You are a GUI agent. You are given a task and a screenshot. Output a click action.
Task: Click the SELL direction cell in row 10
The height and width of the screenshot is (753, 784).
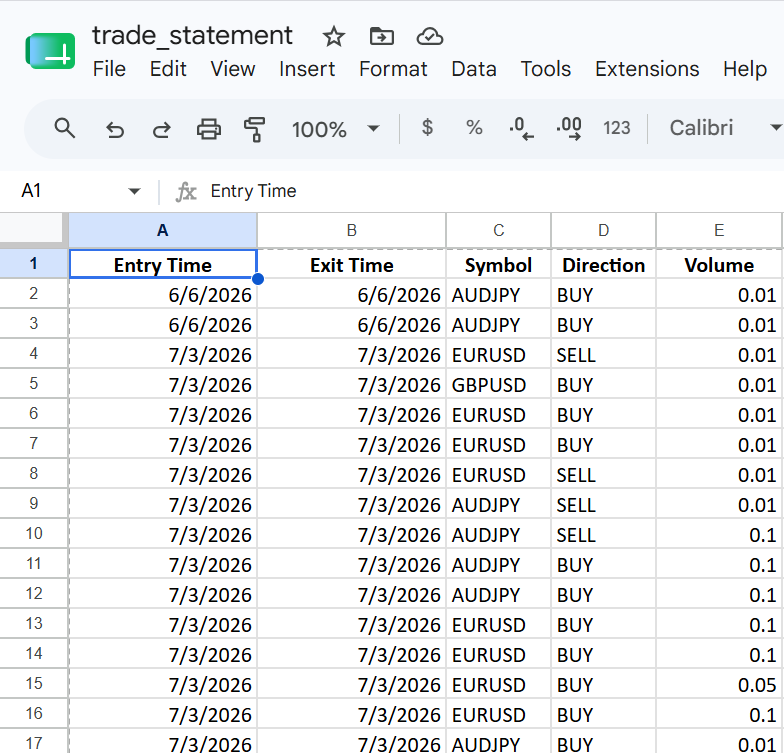coord(604,534)
